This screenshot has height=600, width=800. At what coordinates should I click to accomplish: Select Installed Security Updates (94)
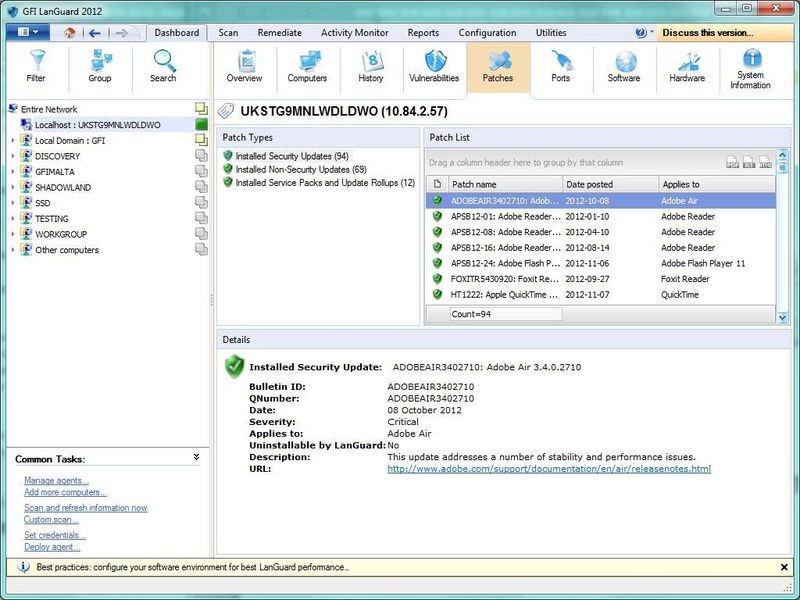tap(292, 156)
